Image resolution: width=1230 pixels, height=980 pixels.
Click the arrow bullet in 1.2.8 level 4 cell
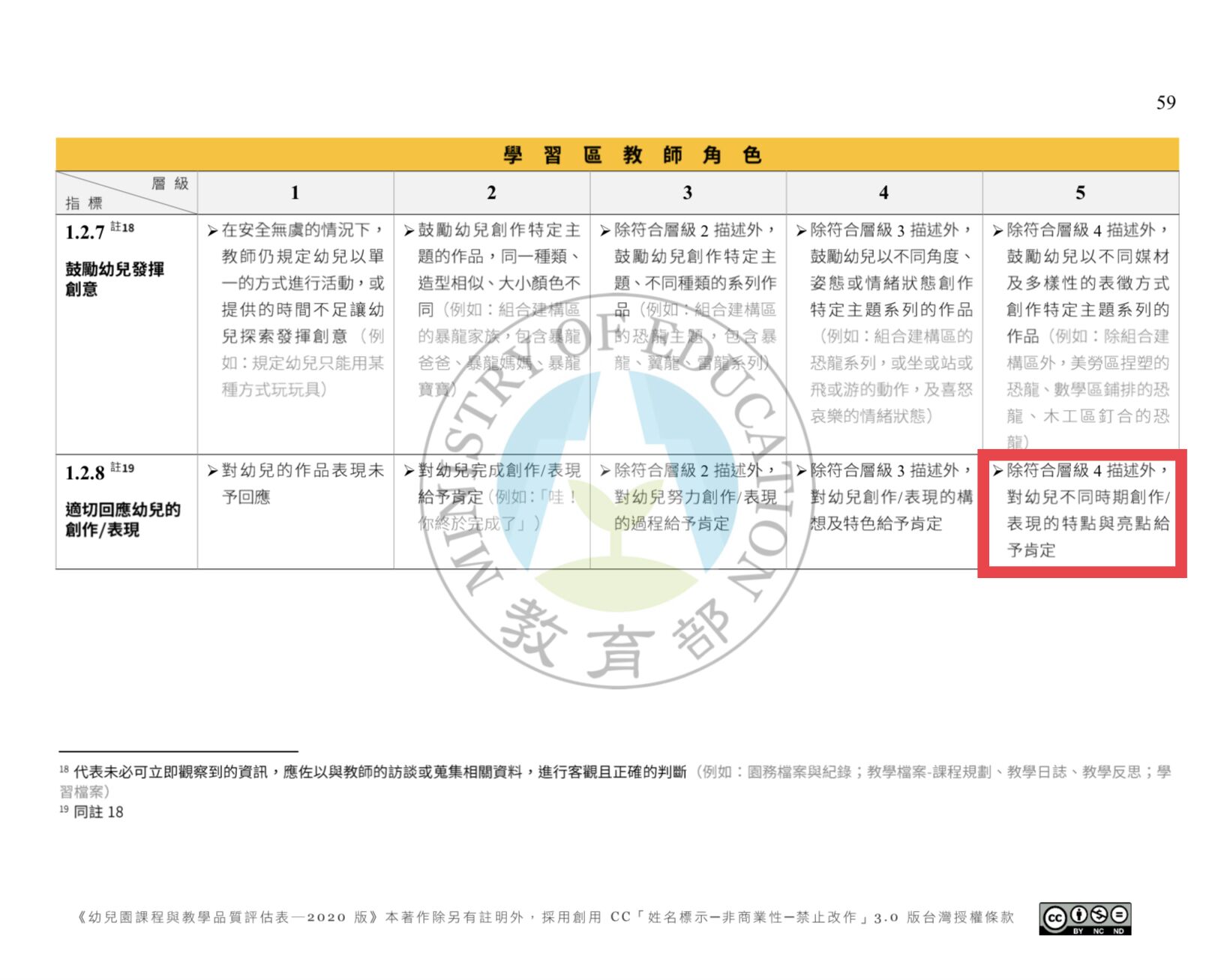pos(801,472)
